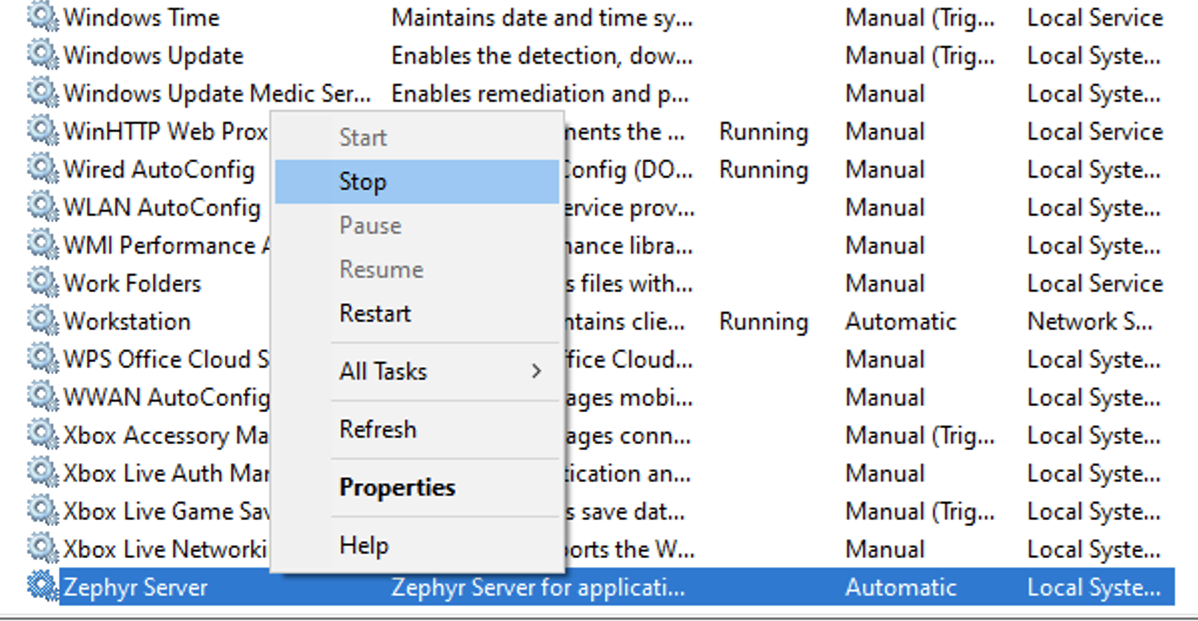Select the Windows Update Medic Service row
The width and height of the screenshot is (1198, 621).
(216, 93)
